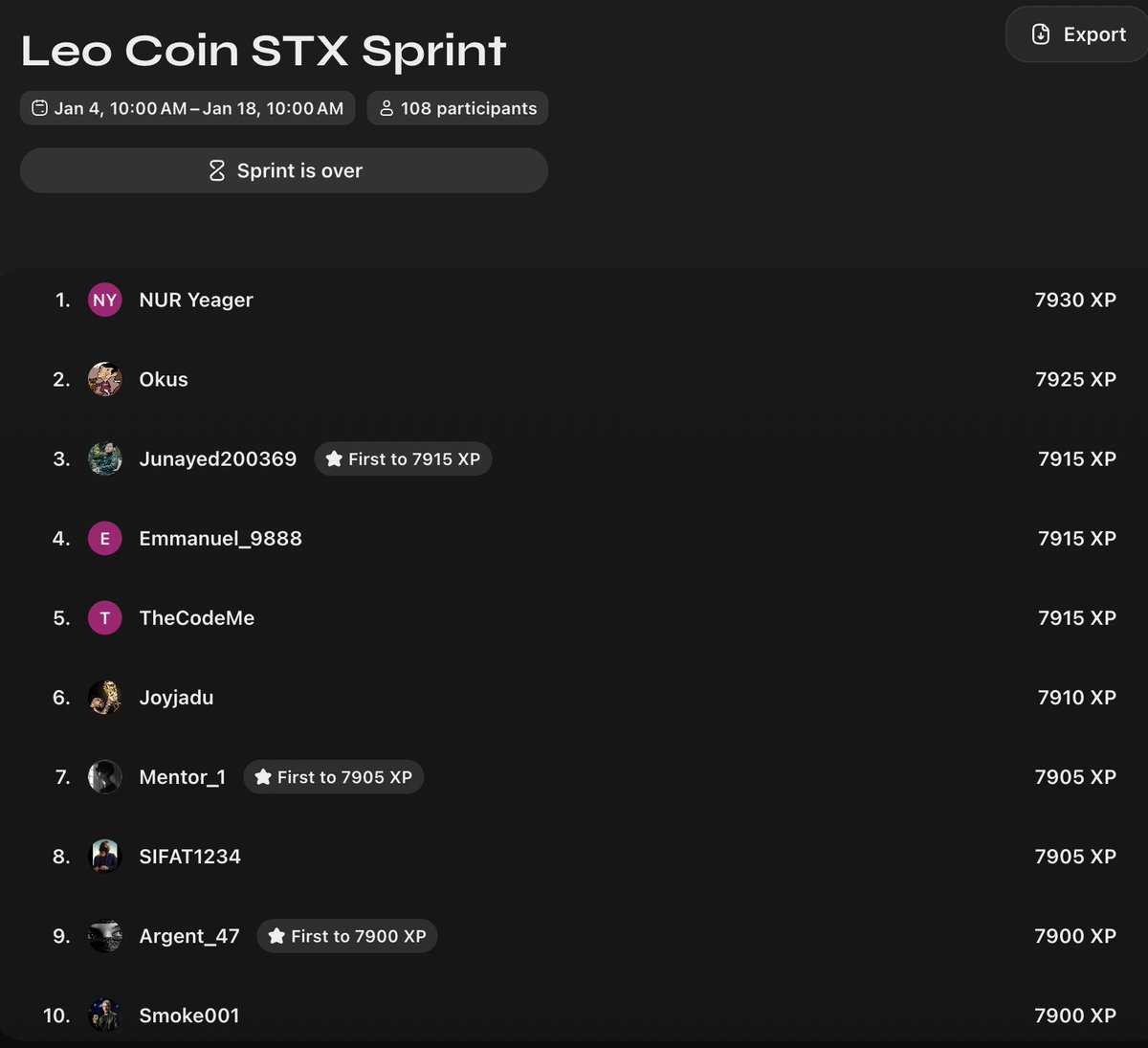
Task: Click the star icon in First to 7900 XP
Action: 276,935
